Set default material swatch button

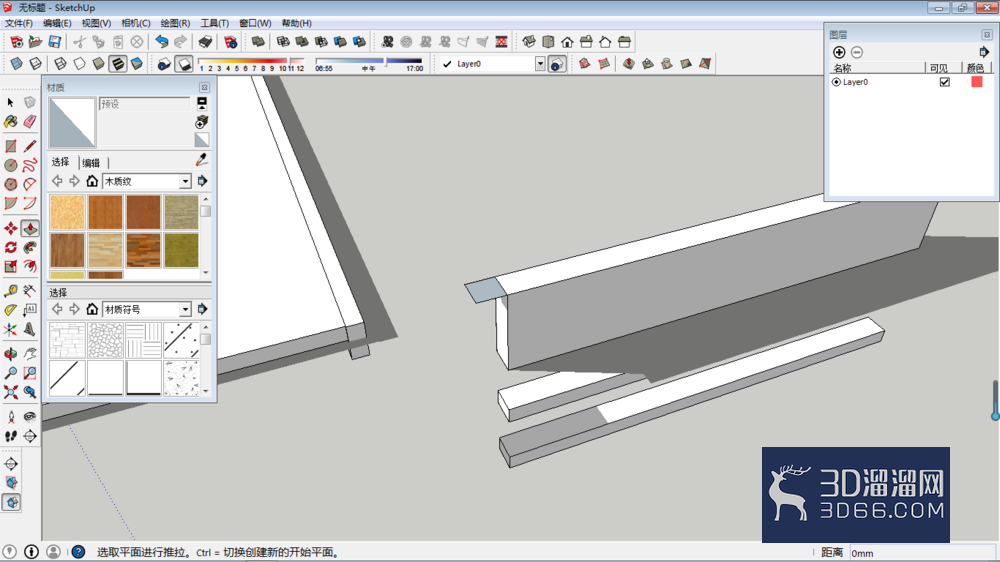pos(202,140)
